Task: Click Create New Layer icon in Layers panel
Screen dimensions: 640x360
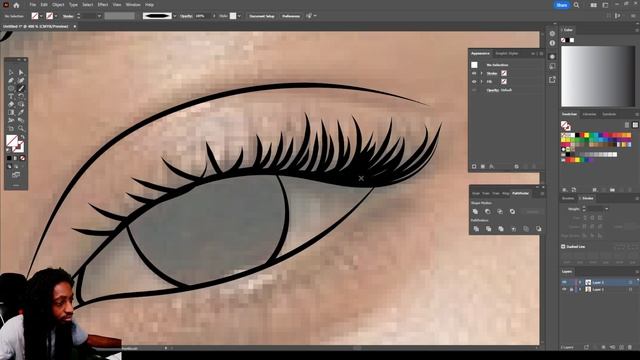Action: pos(622,347)
